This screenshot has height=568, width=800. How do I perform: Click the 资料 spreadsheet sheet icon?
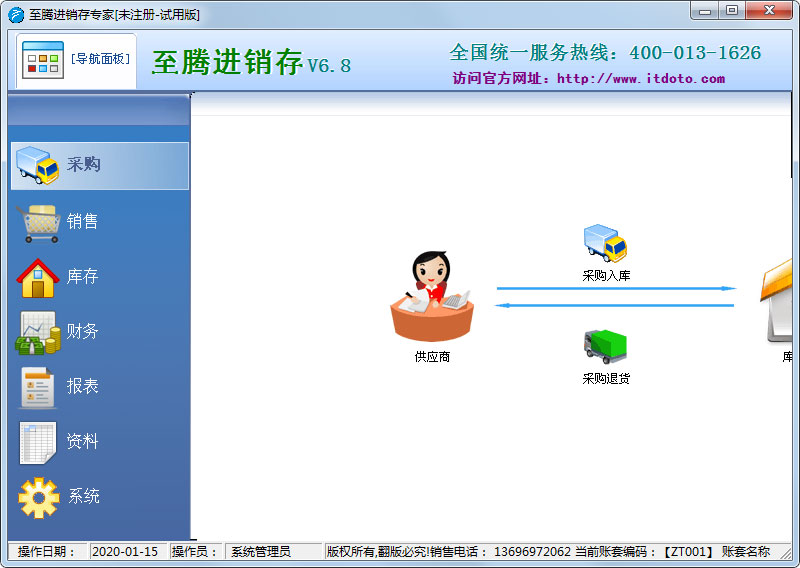click(x=38, y=443)
